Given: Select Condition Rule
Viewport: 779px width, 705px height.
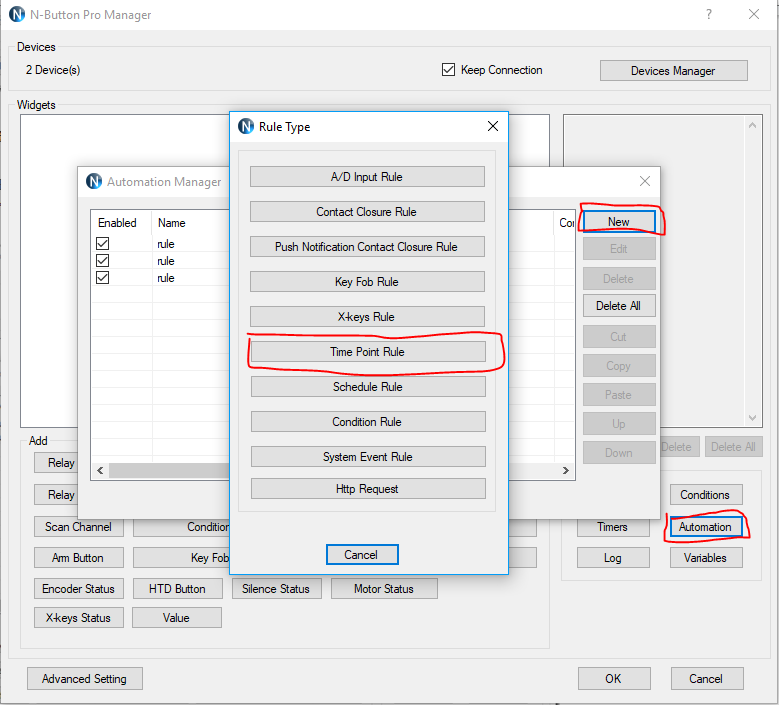Looking at the screenshot, I should click(x=368, y=422).
